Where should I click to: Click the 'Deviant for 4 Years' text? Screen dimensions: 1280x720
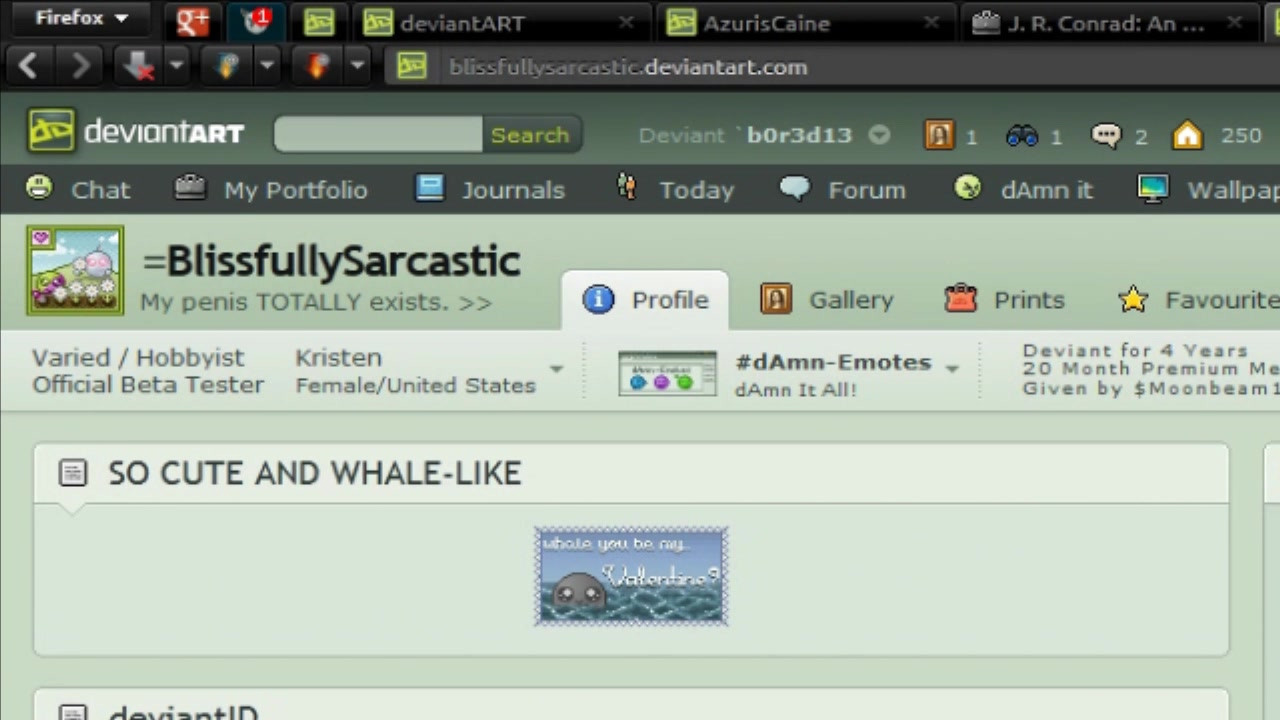(x=1135, y=351)
